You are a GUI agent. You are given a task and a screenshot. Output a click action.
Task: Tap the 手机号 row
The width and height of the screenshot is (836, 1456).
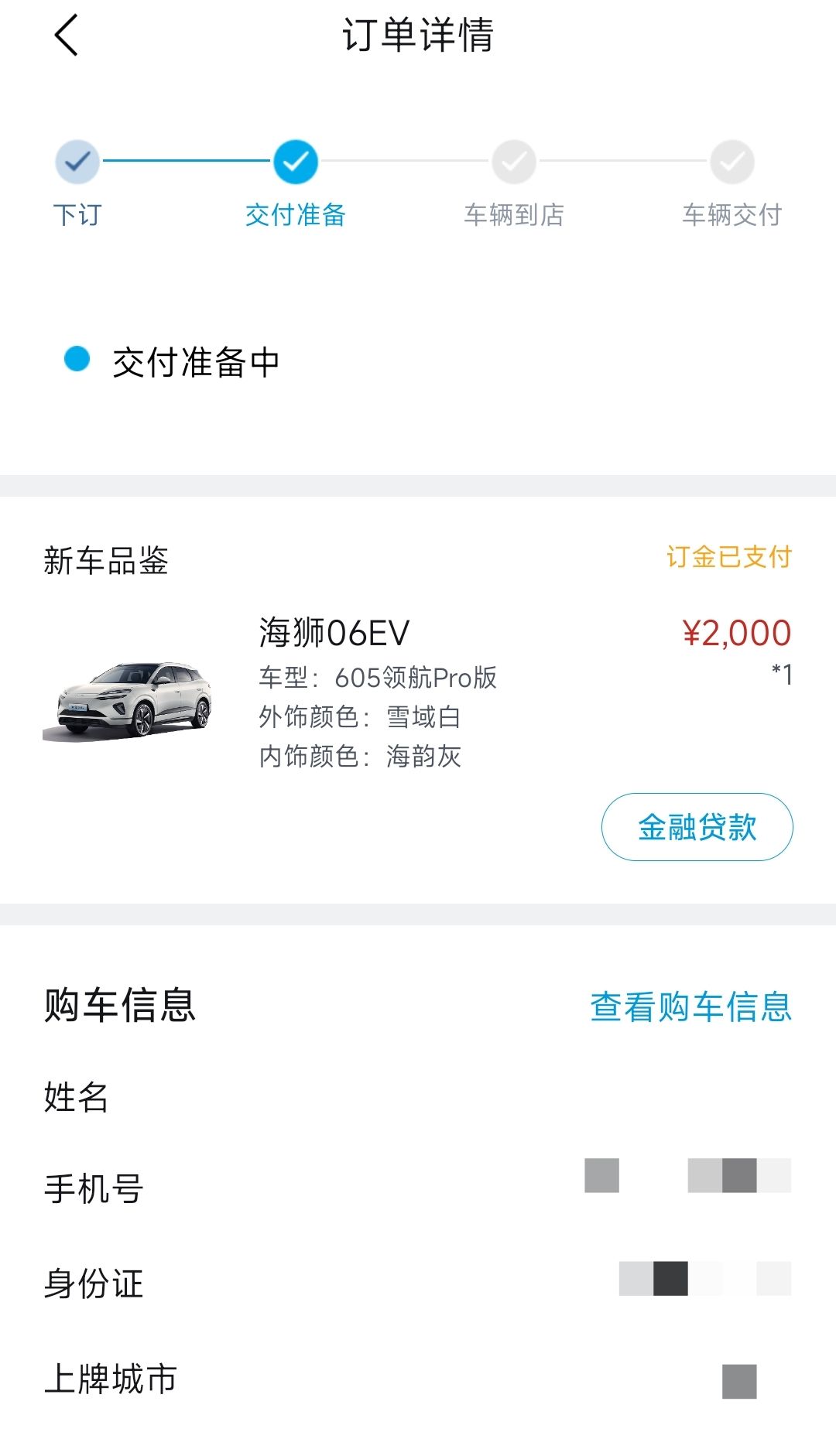click(x=418, y=1188)
